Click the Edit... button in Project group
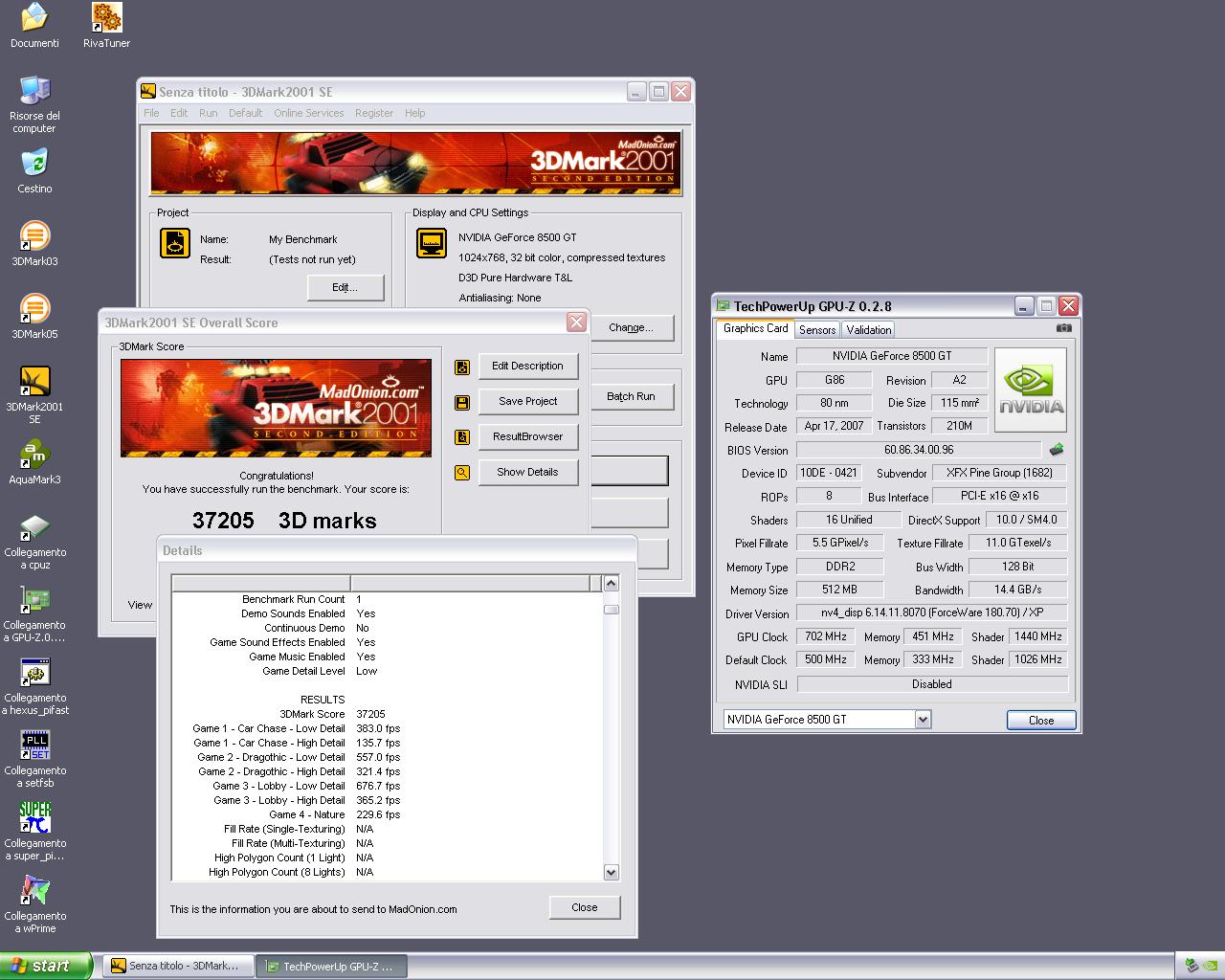The height and width of the screenshot is (980, 1225). click(x=345, y=287)
